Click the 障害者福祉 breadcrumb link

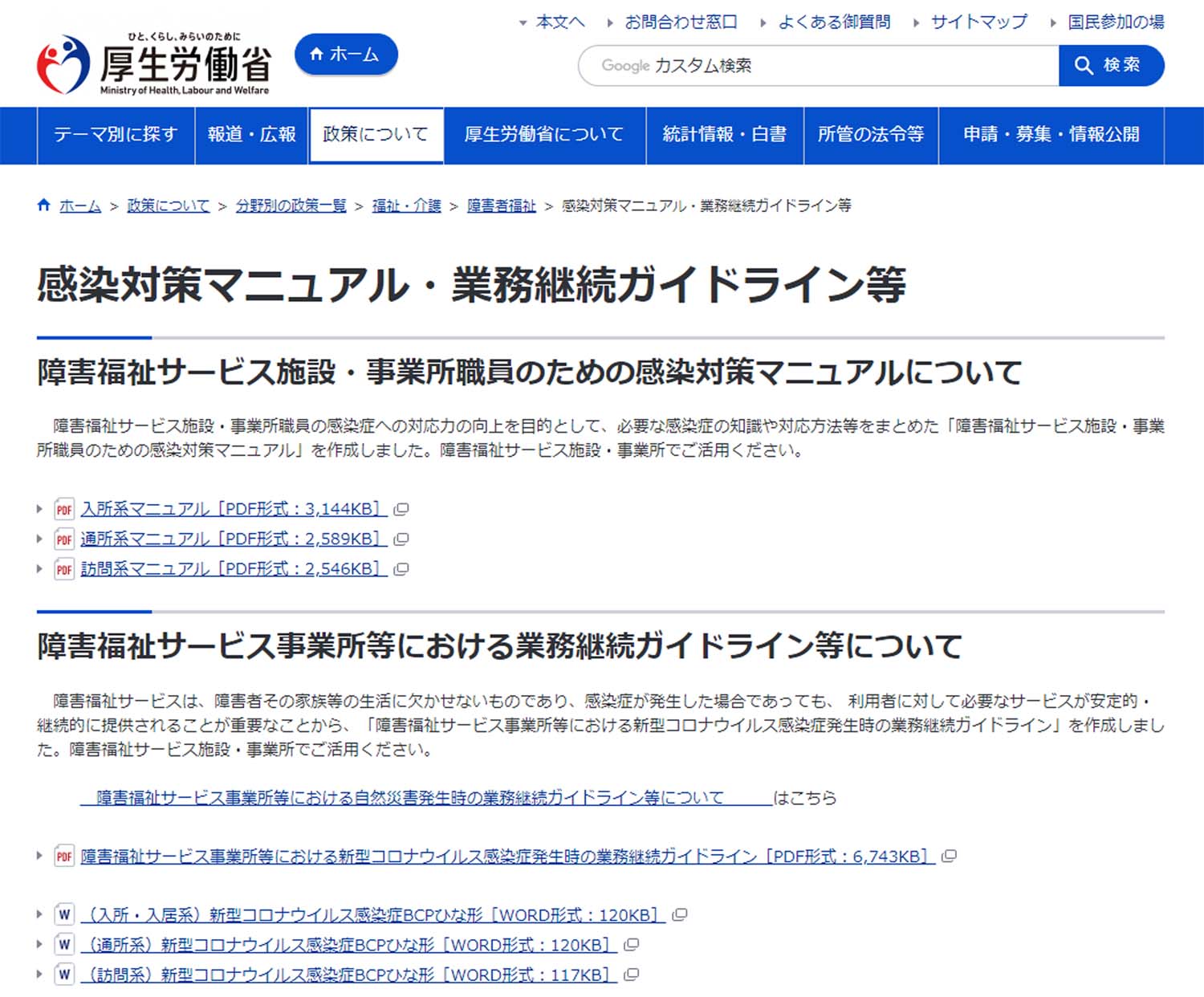coord(501,206)
